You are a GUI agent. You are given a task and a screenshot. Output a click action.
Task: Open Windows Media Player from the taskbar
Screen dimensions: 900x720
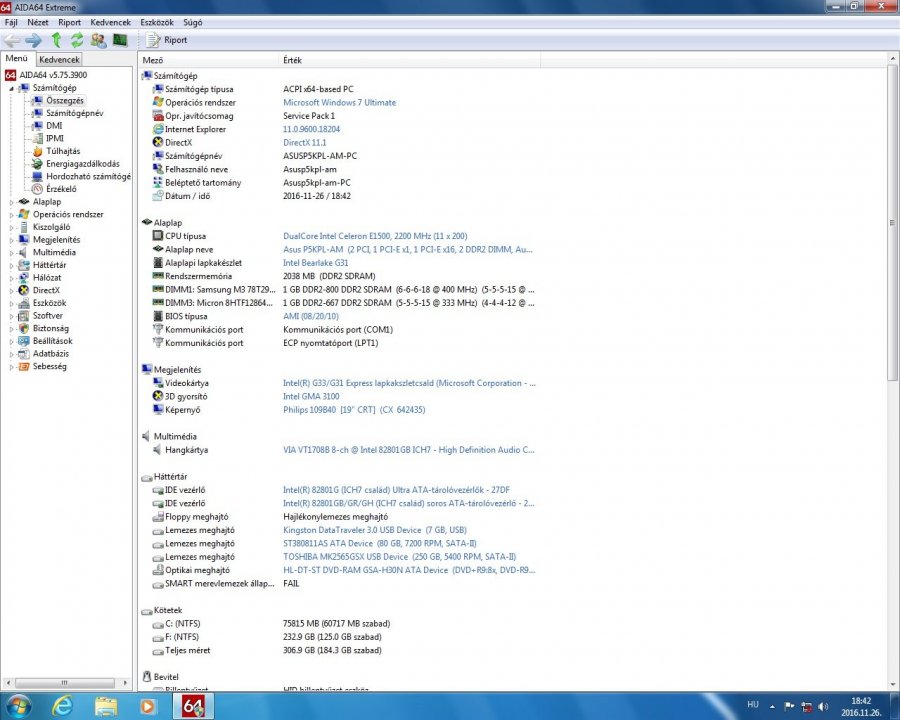click(x=148, y=706)
